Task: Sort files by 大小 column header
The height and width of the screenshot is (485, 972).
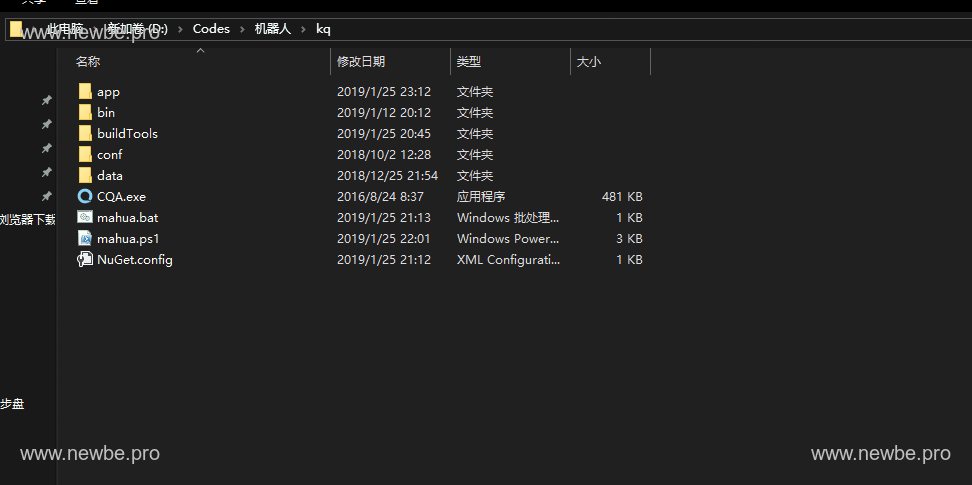Action: (588, 61)
